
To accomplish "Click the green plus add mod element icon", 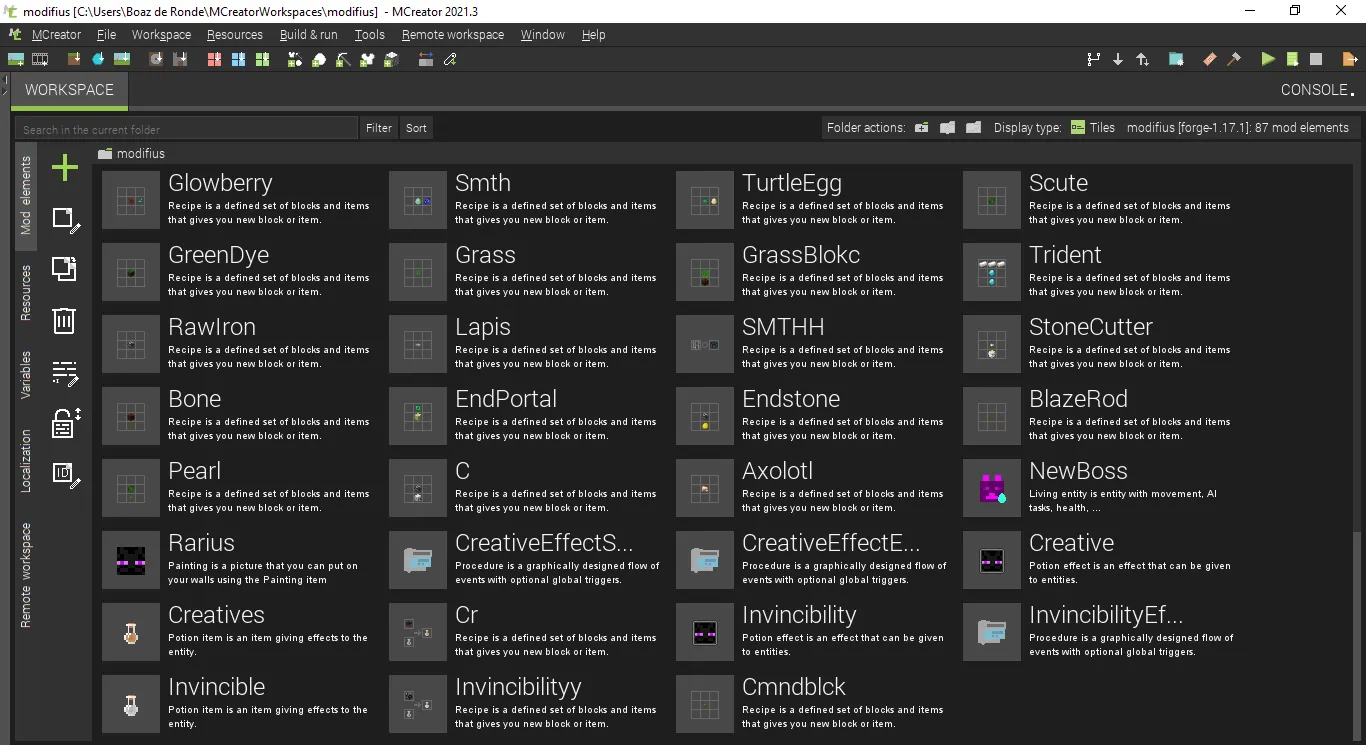I will [65, 167].
